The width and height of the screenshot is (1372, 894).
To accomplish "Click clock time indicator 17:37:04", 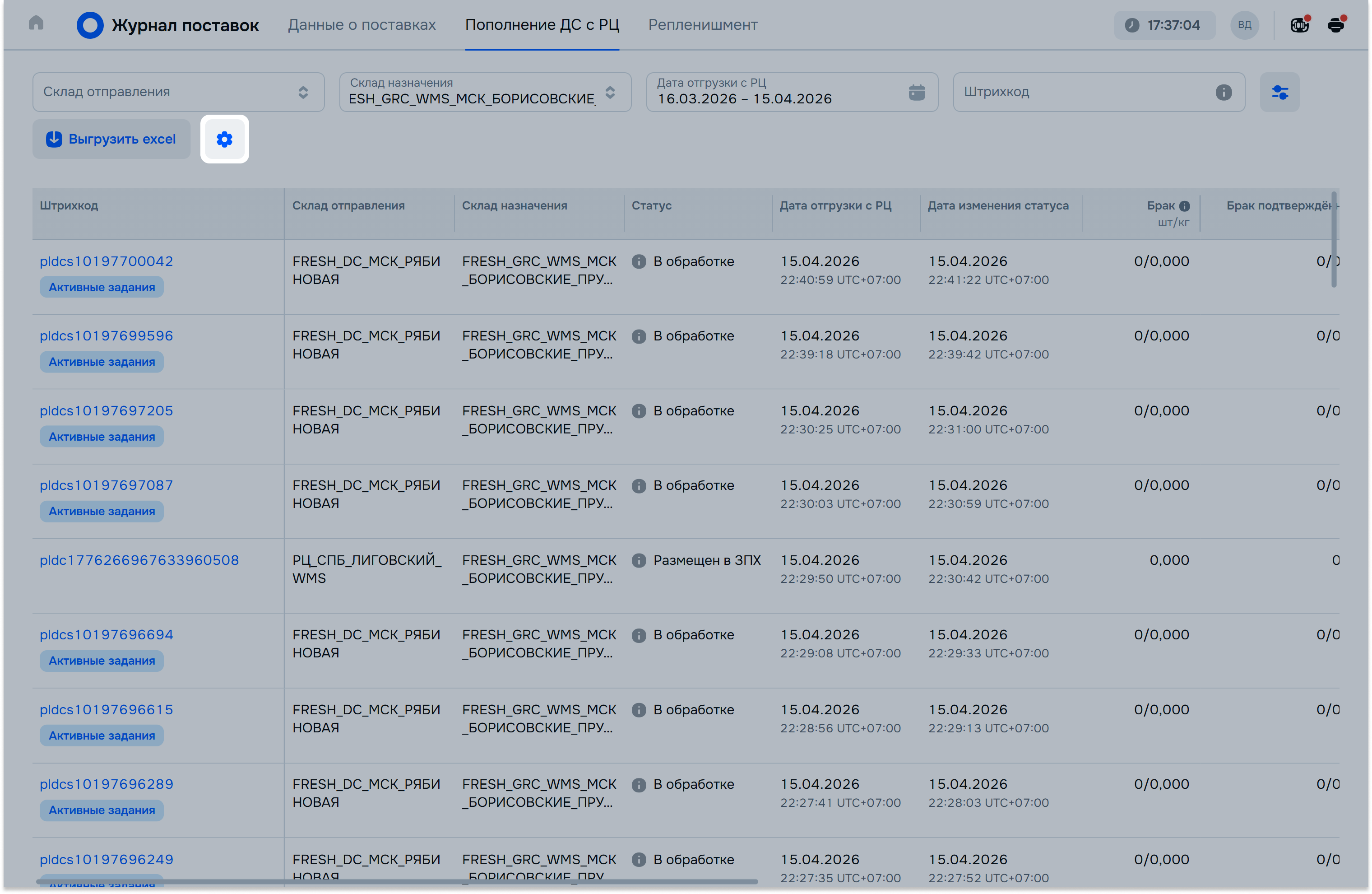I will click(x=1164, y=25).
